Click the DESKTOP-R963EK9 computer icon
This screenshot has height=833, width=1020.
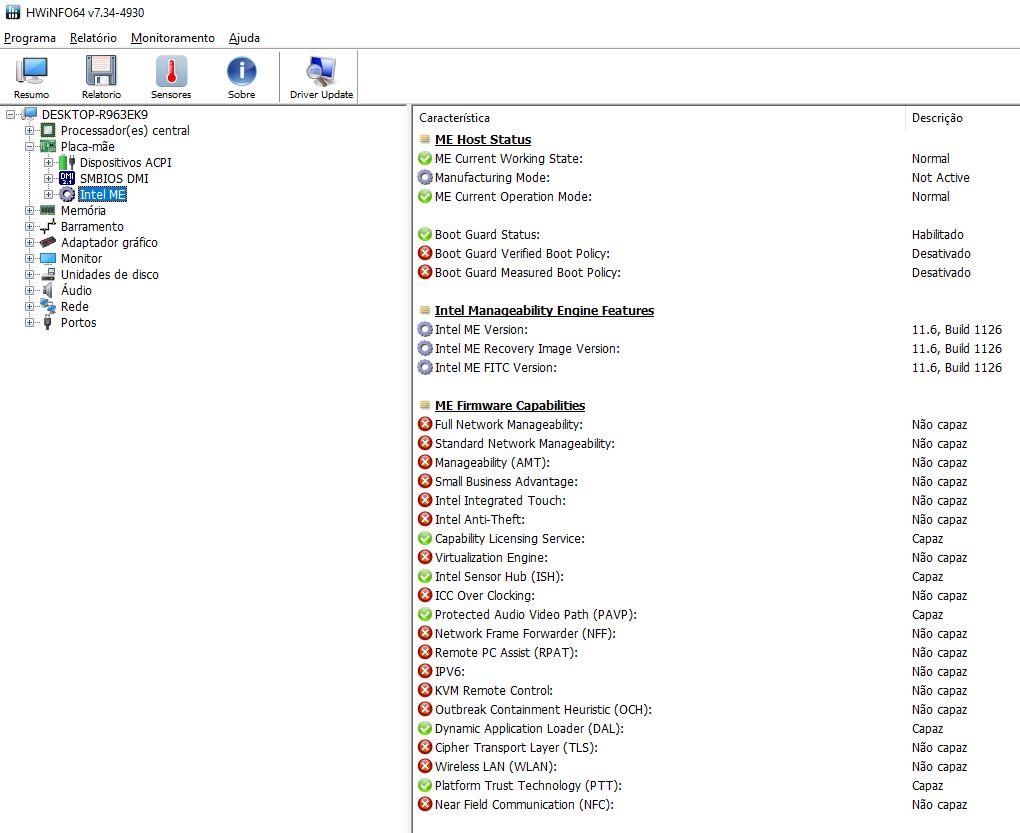pos(29,114)
